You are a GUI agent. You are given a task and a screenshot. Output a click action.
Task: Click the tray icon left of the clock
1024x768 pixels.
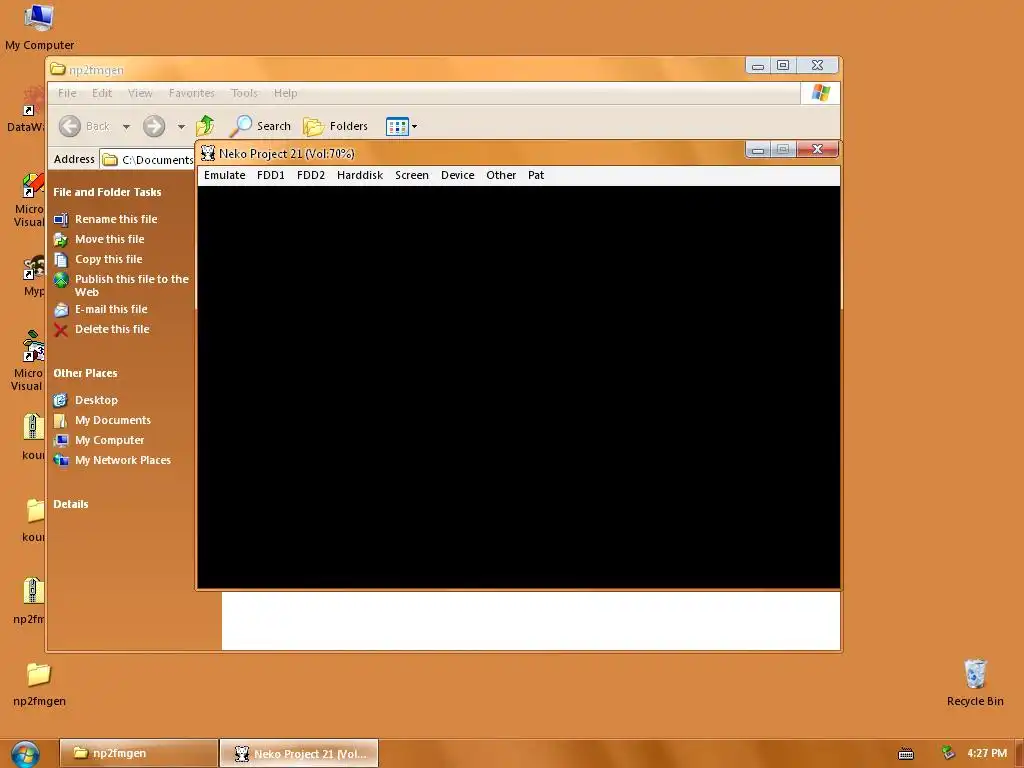click(948, 753)
